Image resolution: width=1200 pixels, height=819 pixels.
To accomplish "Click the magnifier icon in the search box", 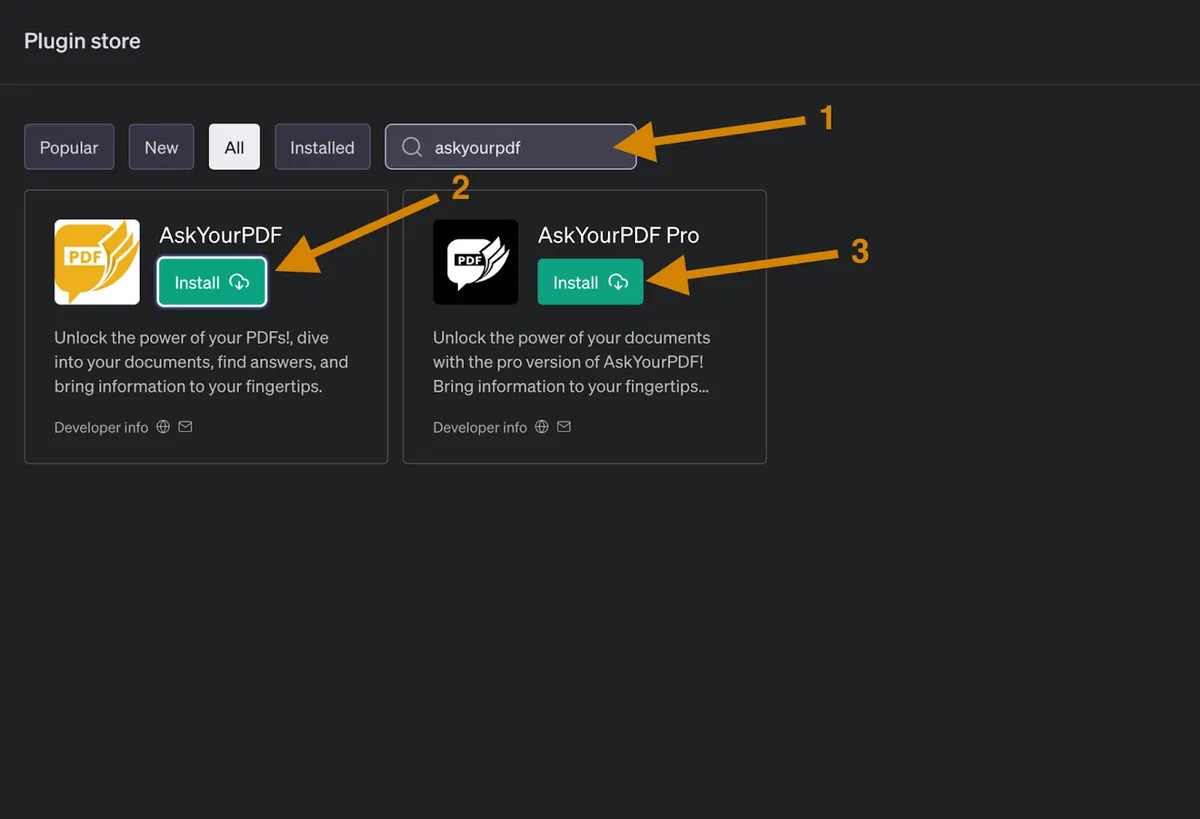I will (412, 147).
